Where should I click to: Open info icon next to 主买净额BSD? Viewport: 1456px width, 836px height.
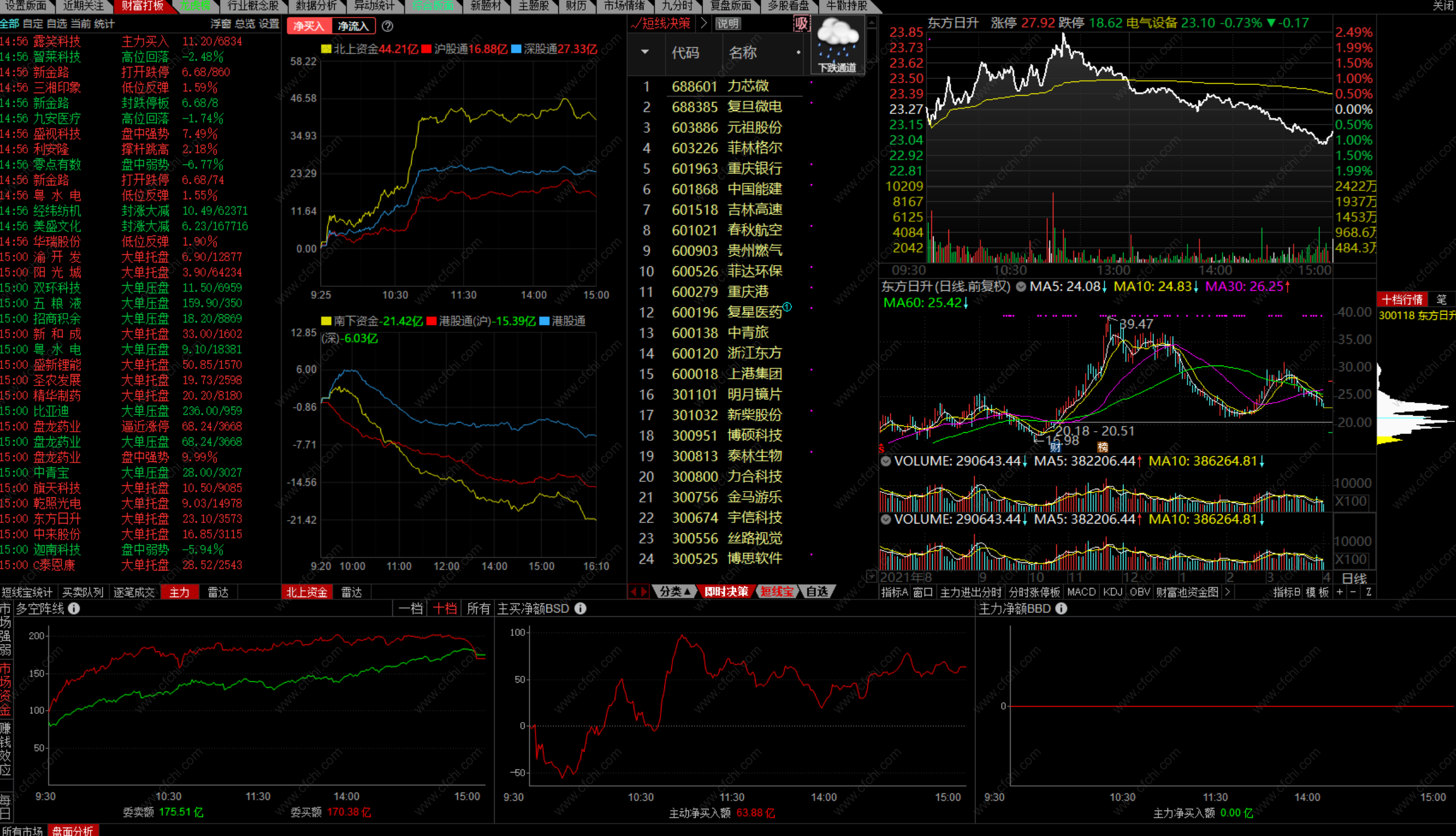pos(581,608)
